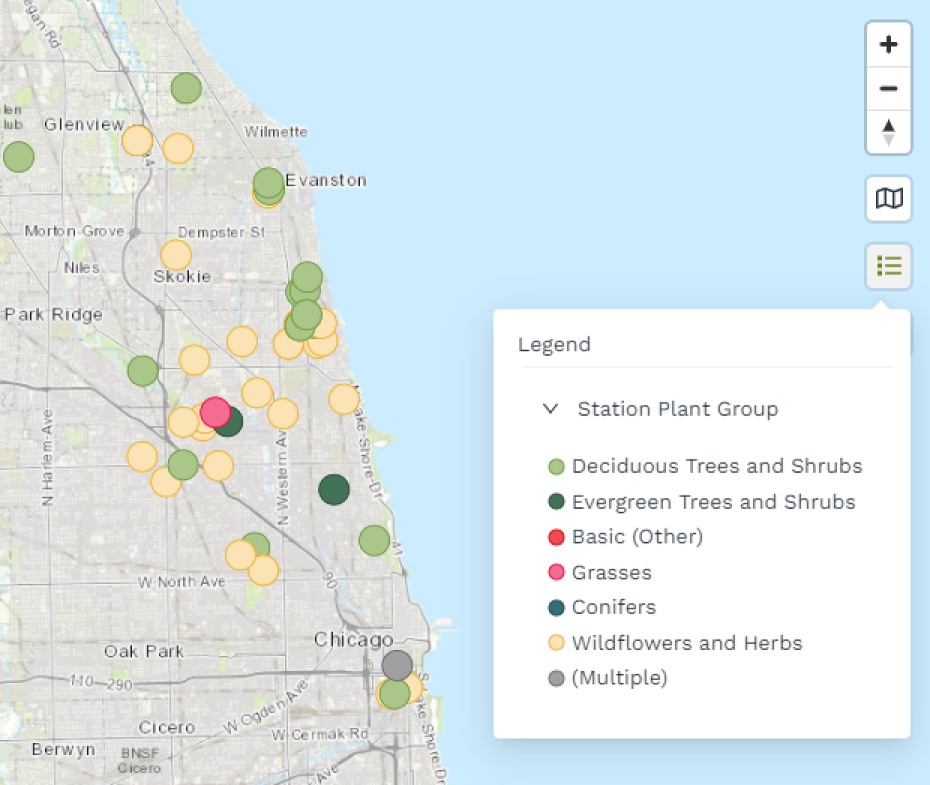Reset map orientation with compass button
This screenshot has height=785, width=930.
tap(888, 132)
